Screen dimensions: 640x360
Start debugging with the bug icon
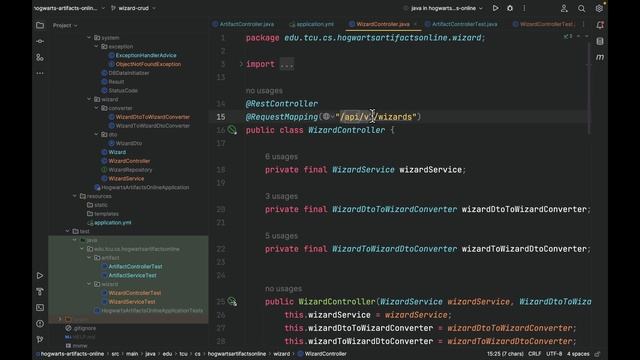(x=510, y=8)
